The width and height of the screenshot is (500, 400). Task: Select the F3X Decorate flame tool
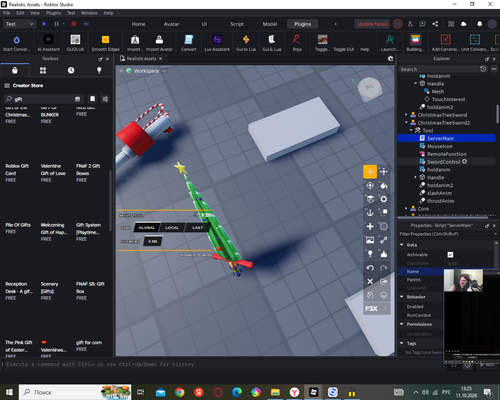tap(384, 254)
